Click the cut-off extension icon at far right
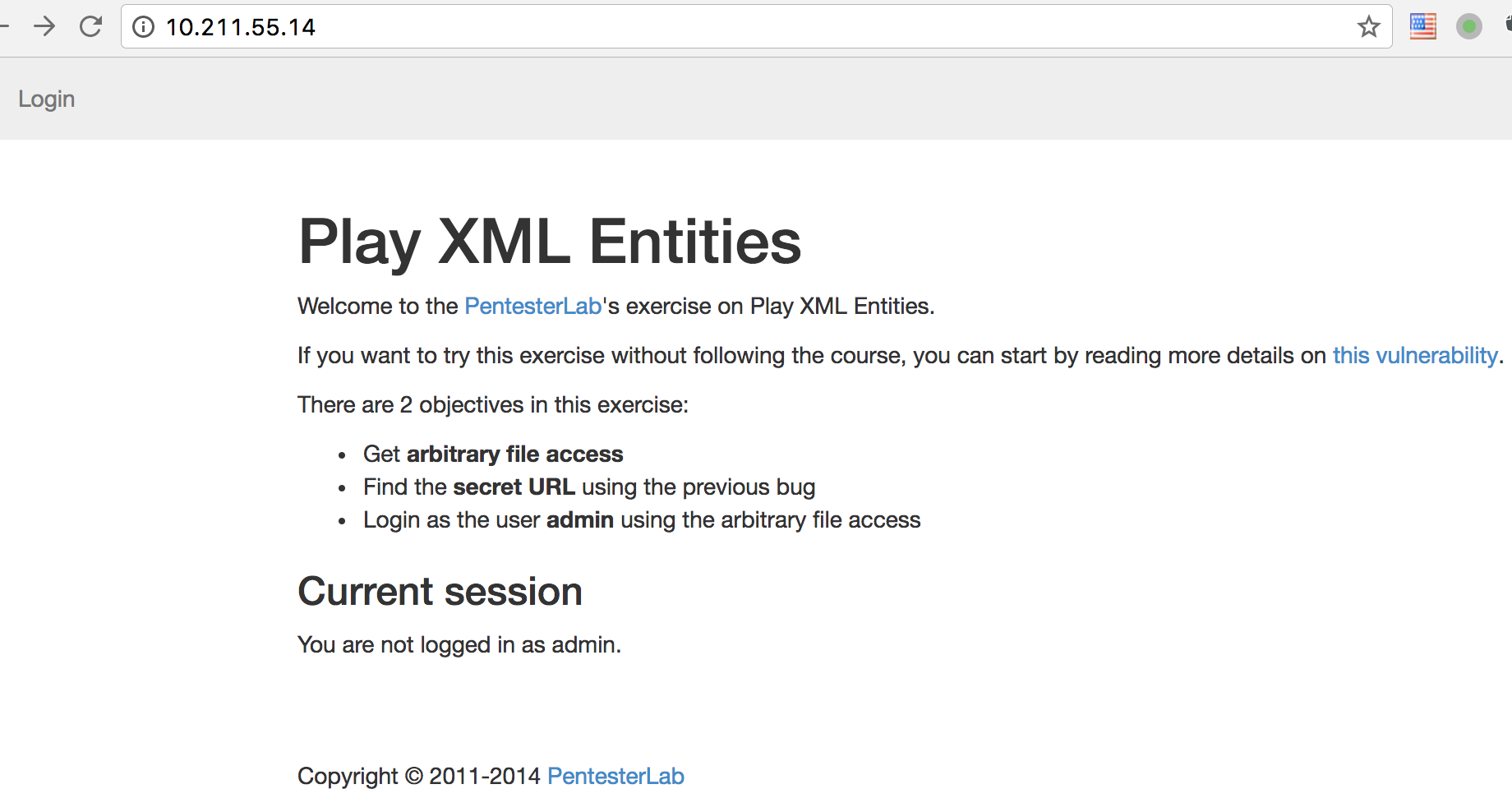Screen dimensions: 1512x812 tap(1508, 25)
